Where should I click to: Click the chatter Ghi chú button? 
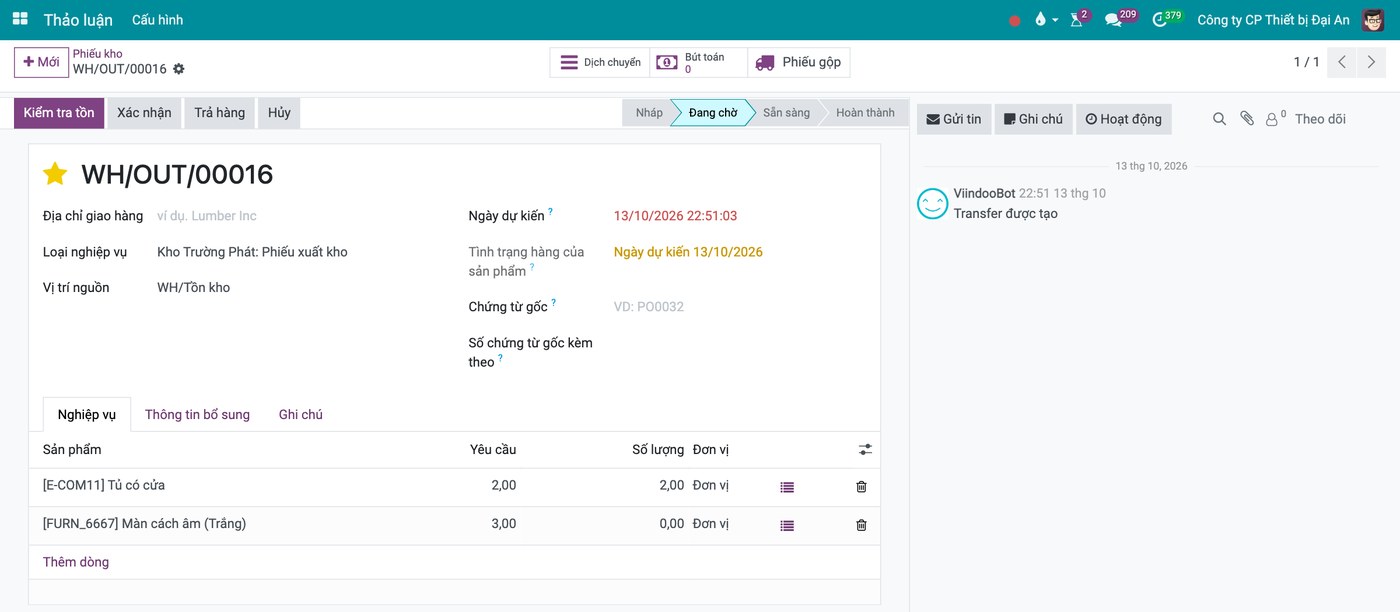point(1033,119)
